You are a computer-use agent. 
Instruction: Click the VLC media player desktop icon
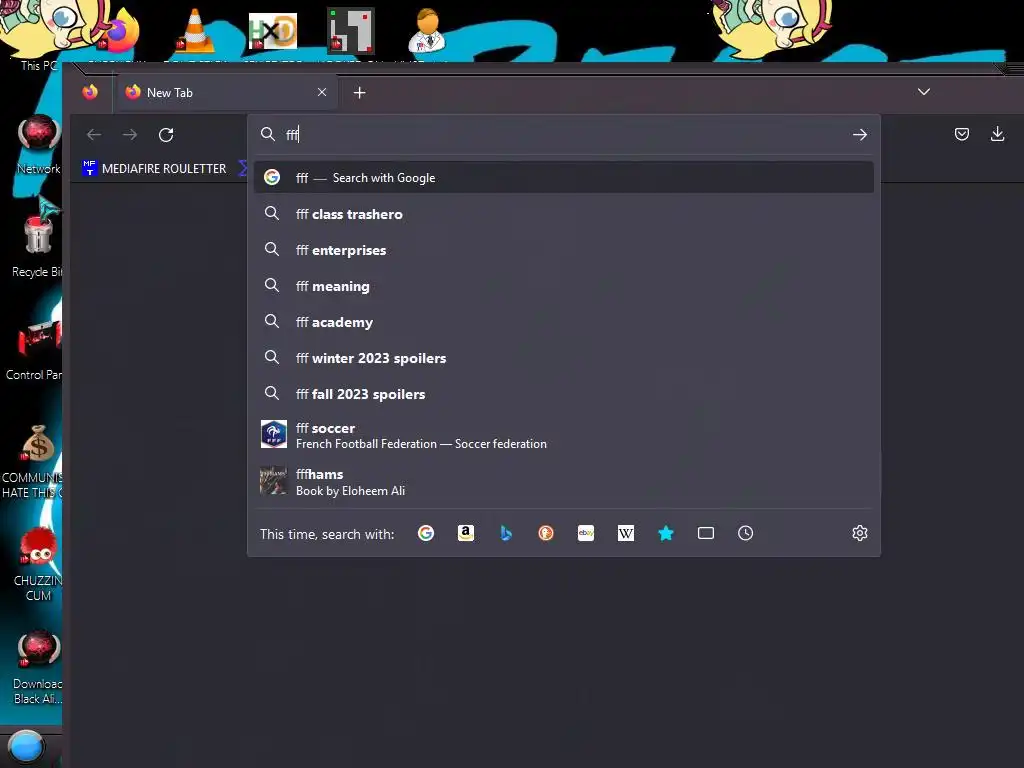tap(195, 31)
